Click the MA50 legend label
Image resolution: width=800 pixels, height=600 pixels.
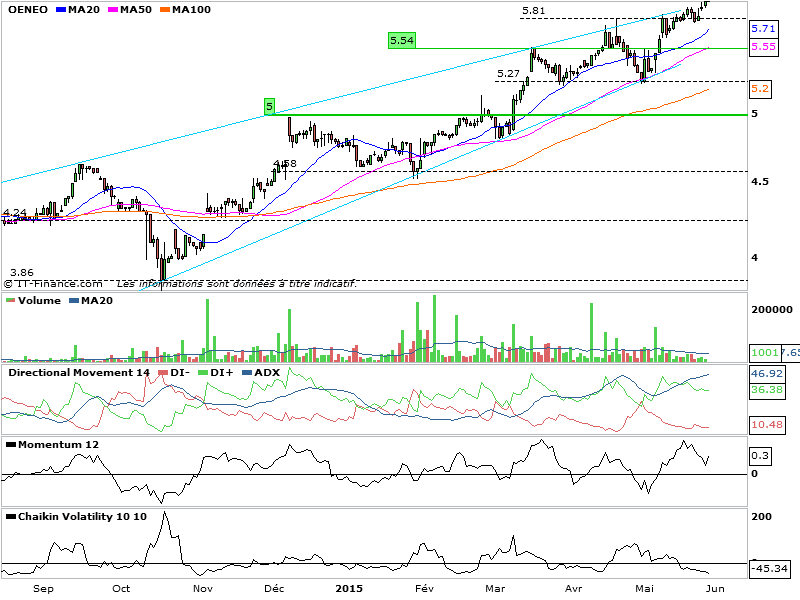[x=136, y=9]
